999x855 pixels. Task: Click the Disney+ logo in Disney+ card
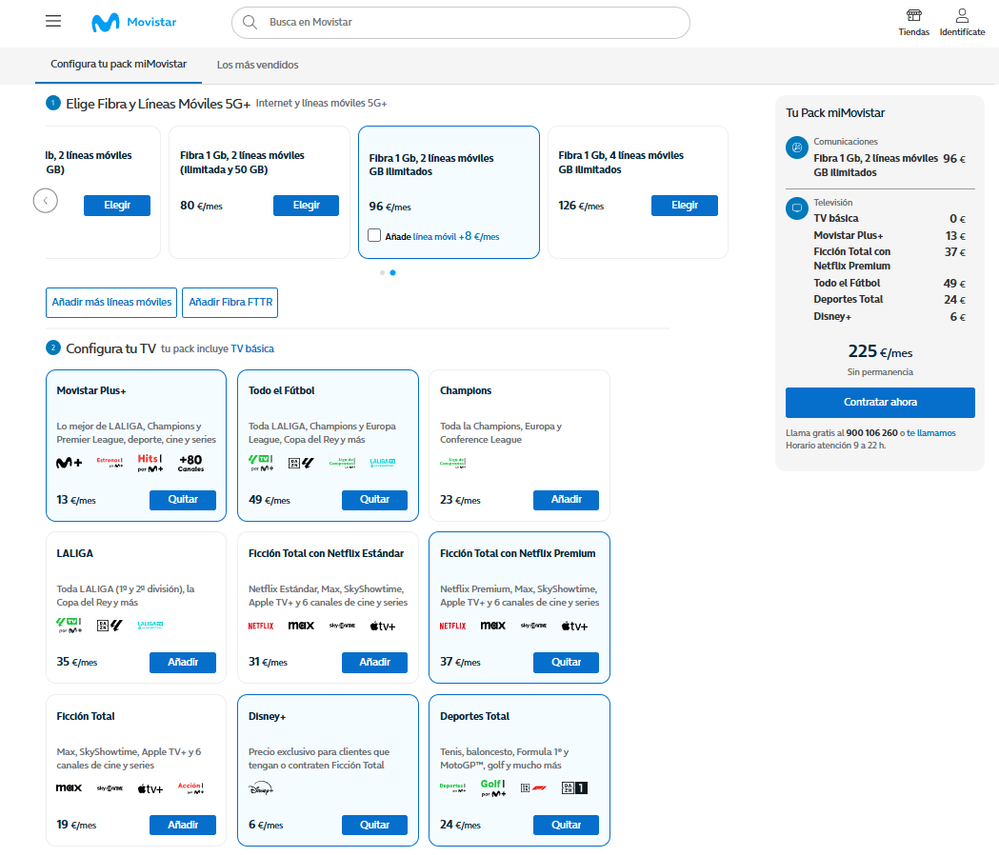click(x=260, y=789)
